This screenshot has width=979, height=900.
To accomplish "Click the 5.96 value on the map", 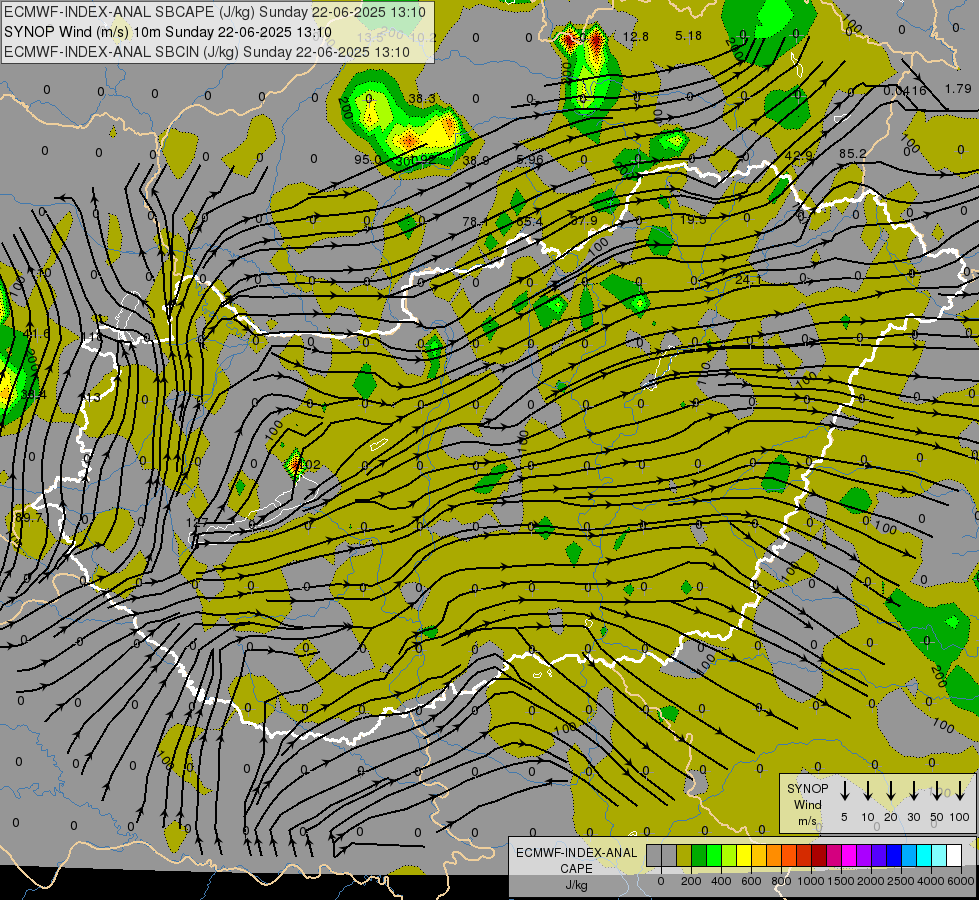I will (x=530, y=159).
